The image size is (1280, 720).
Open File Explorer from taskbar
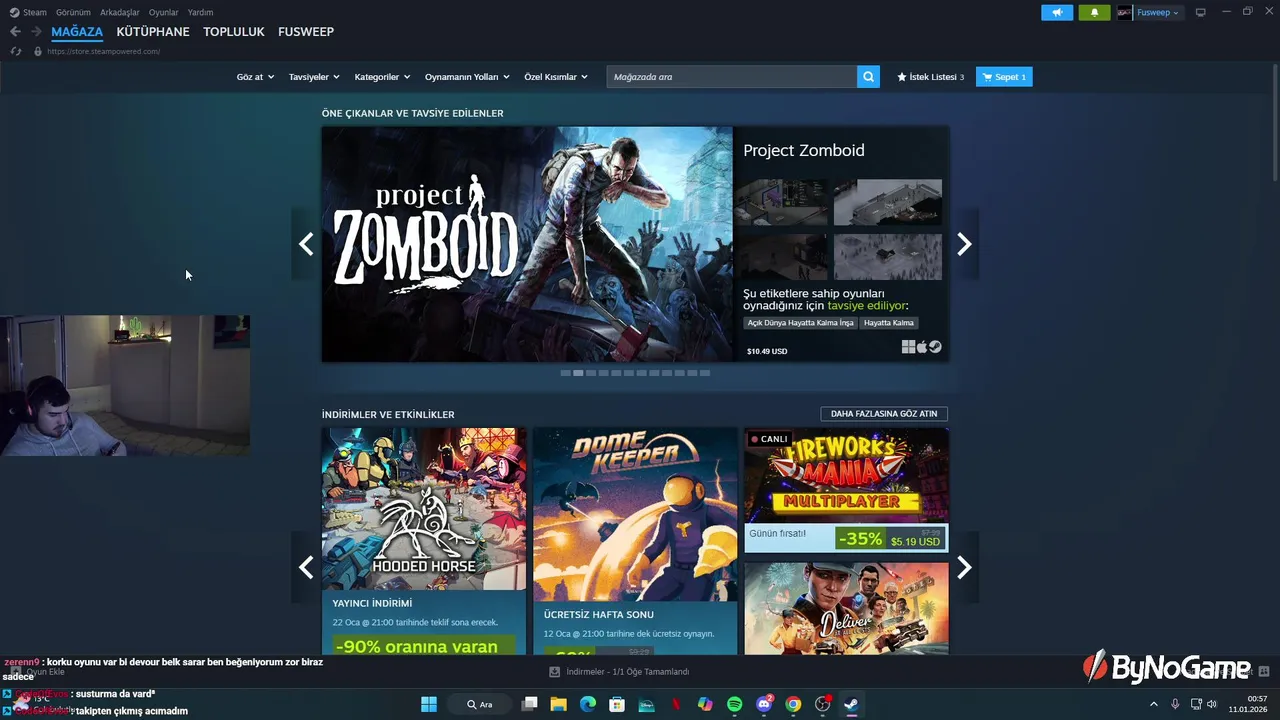(559, 704)
